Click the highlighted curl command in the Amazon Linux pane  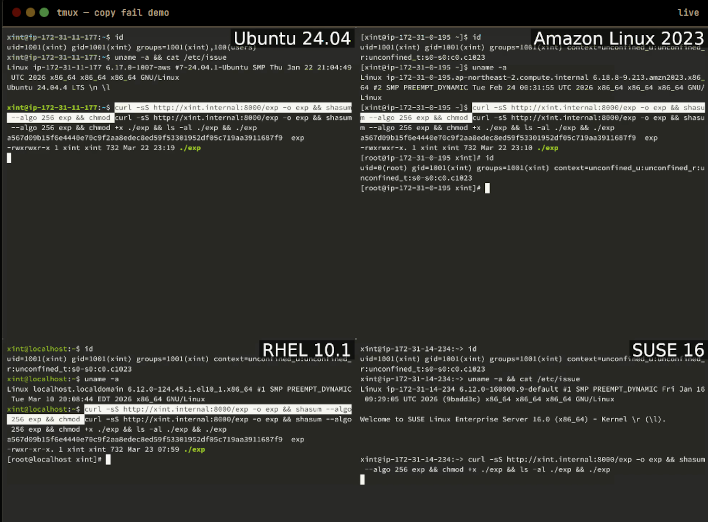point(532,112)
